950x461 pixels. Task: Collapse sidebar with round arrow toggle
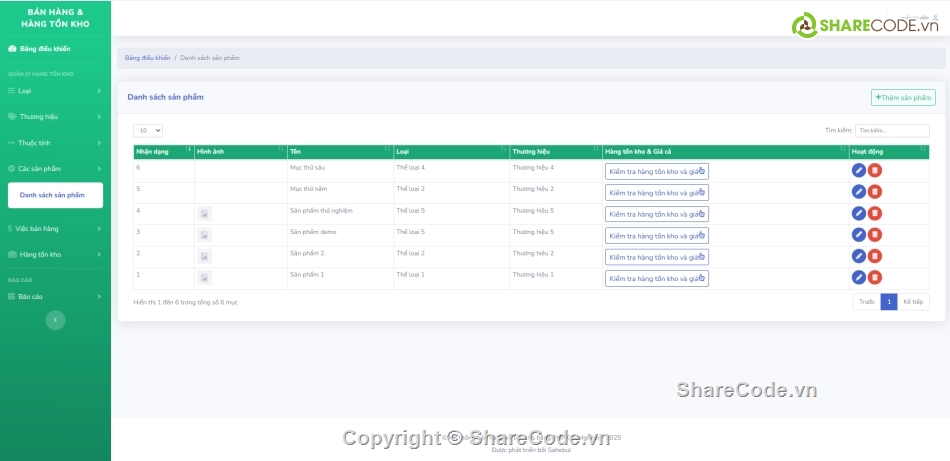click(x=56, y=319)
